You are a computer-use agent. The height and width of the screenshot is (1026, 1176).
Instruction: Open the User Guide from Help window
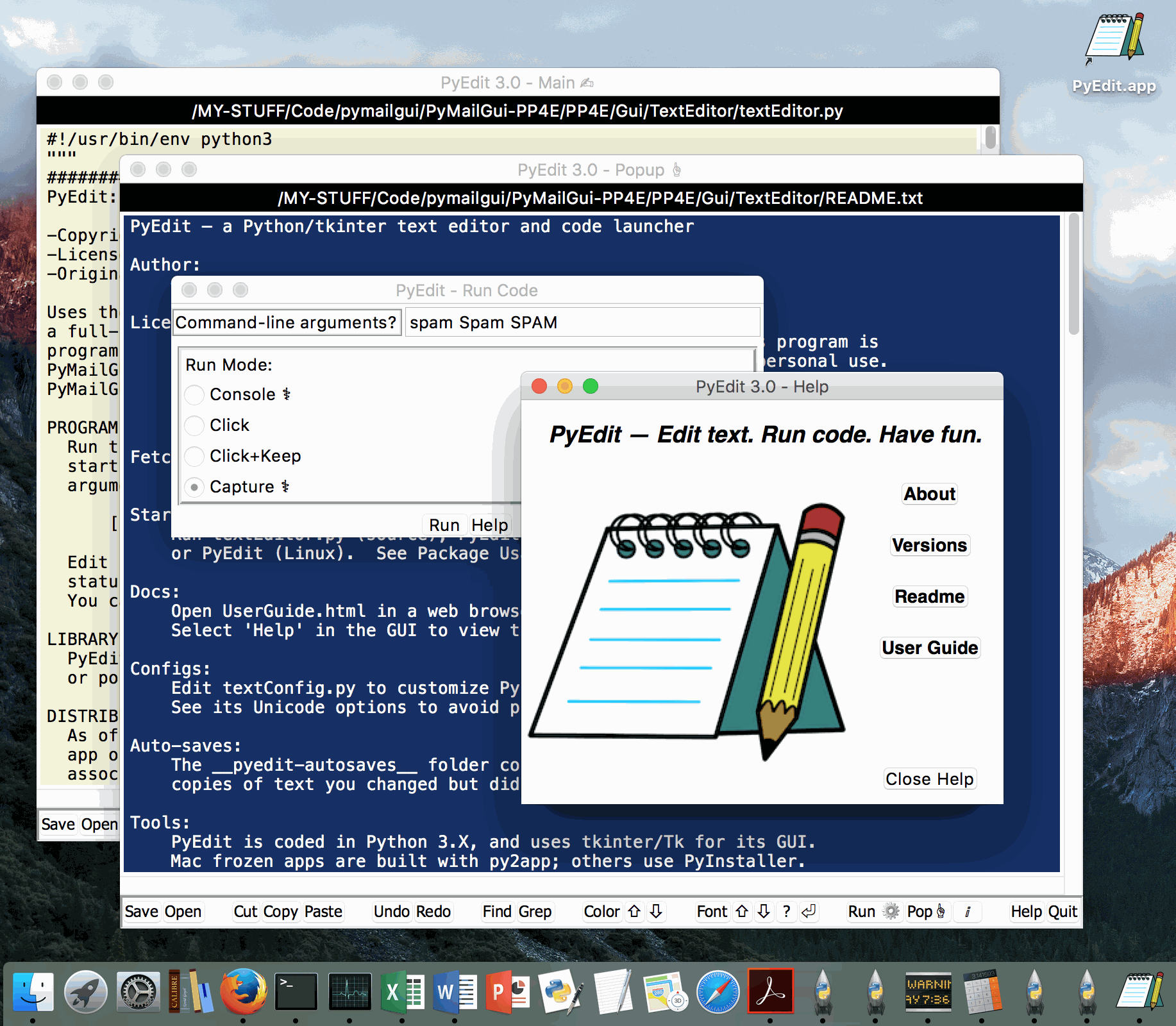(x=930, y=648)
